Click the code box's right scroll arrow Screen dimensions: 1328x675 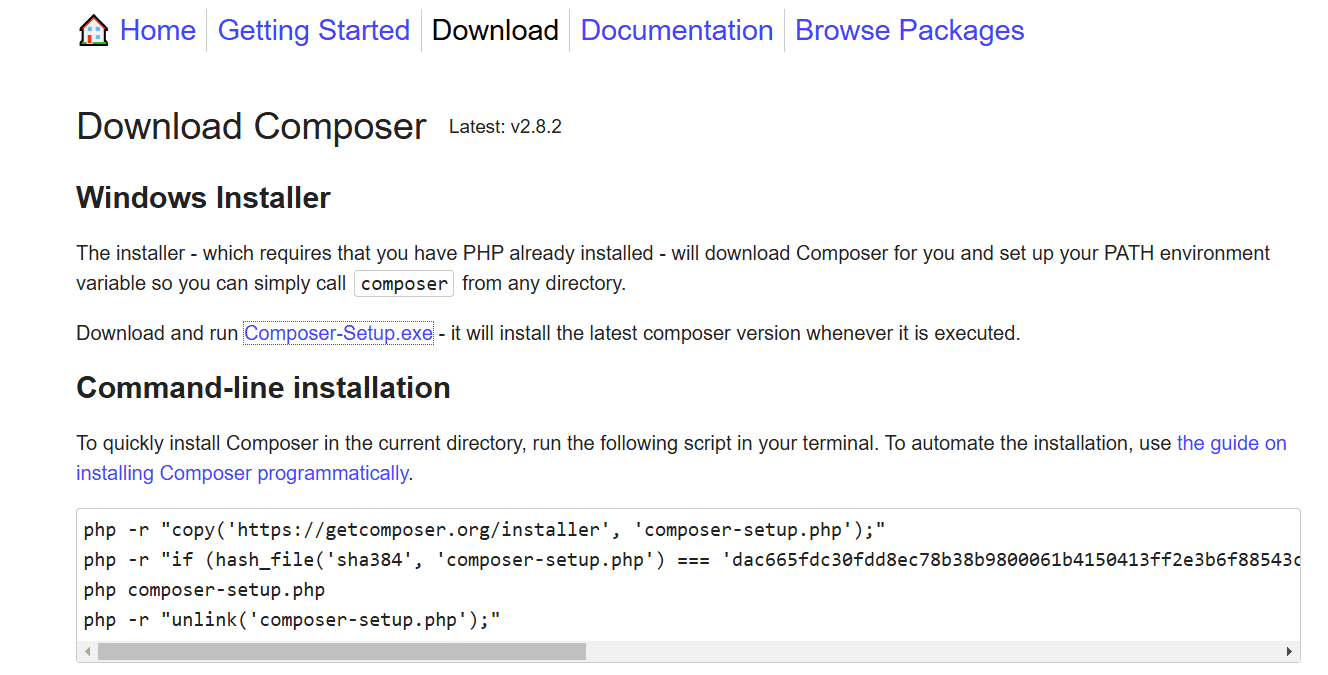pyautogui.click(x=1289, y=652)
